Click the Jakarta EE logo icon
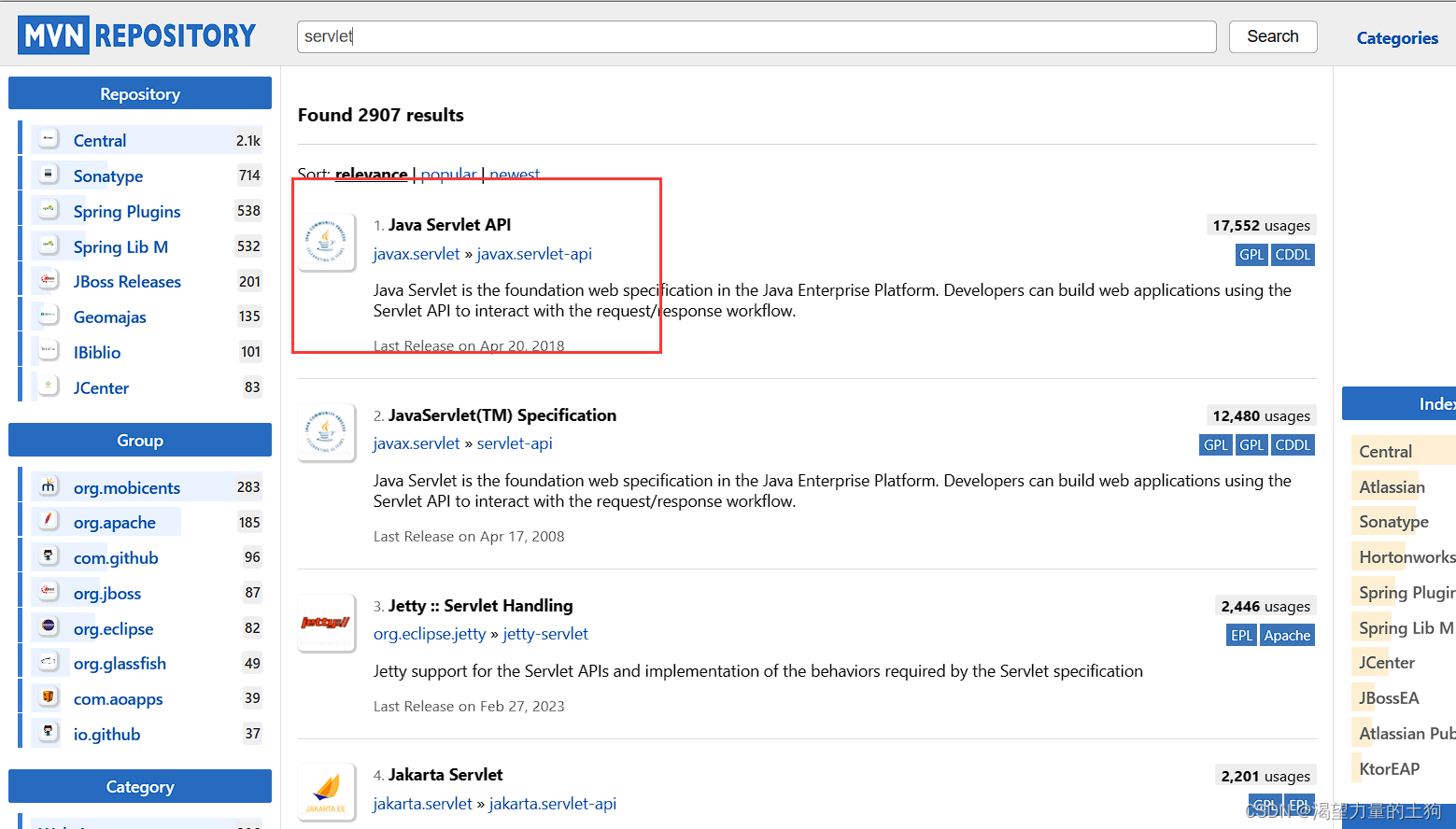This screenshot has height=829, width=1456. tap(326, 792)
